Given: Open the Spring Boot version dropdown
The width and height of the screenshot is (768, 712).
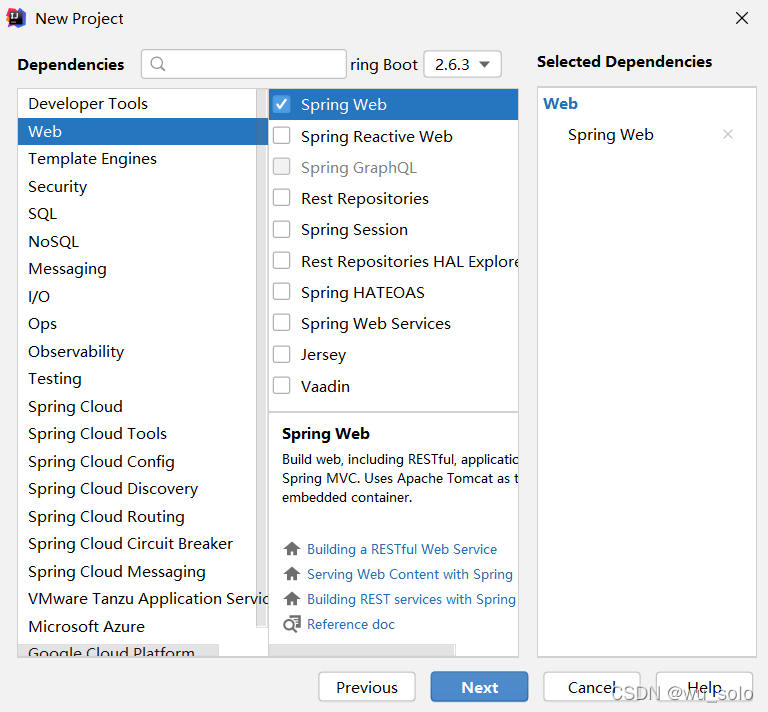Looking at the screenshot, I should pyautogui.click(x=462, y=64).
